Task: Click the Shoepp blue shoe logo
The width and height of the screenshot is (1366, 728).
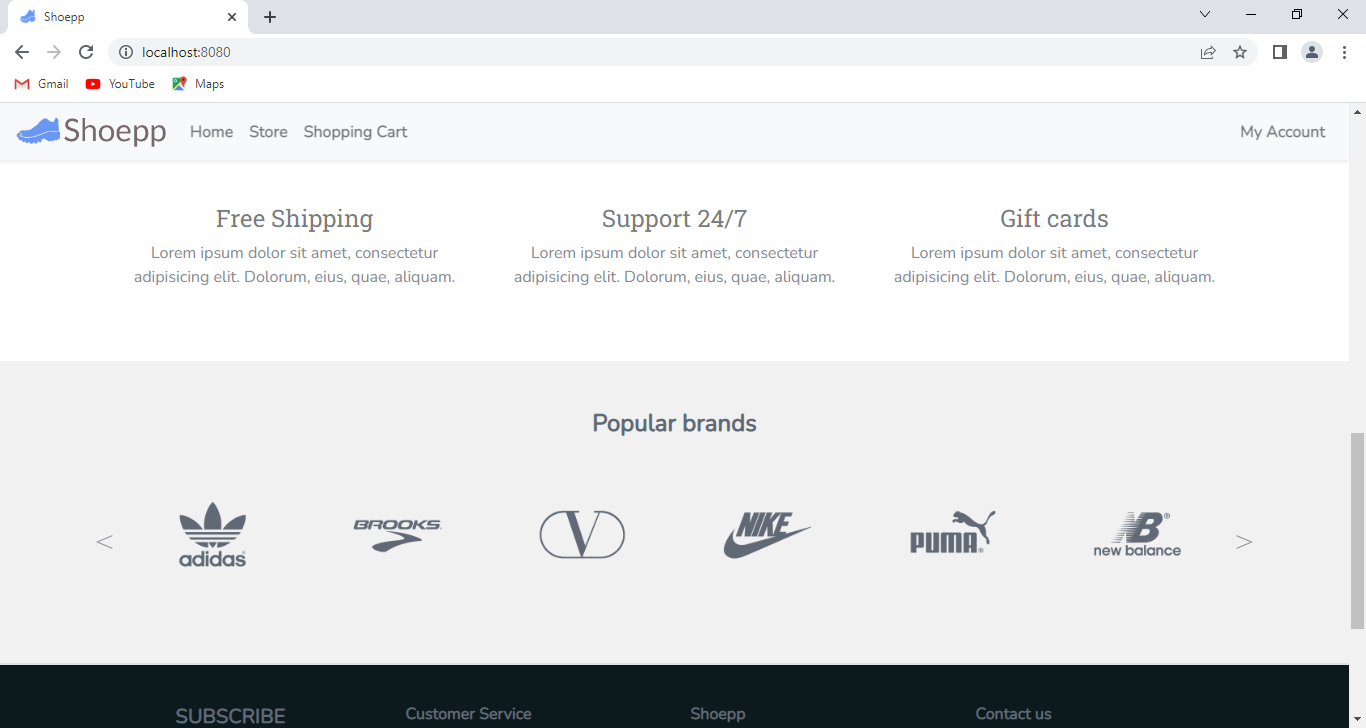Action: tap(37, 131)
